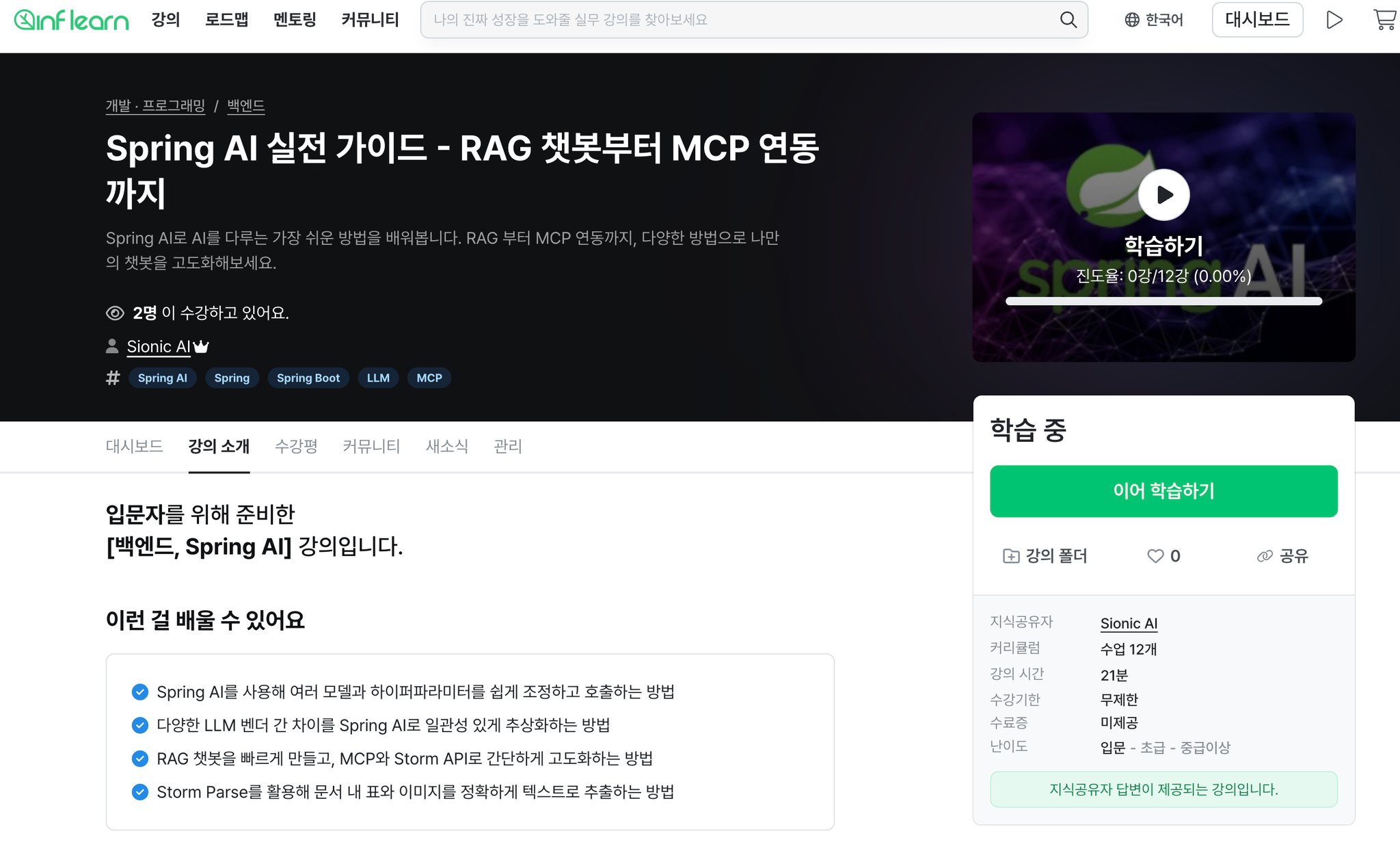Open the shopping cart icon
Viewport: 1400px width, 842px height.
coord(1385,20)
